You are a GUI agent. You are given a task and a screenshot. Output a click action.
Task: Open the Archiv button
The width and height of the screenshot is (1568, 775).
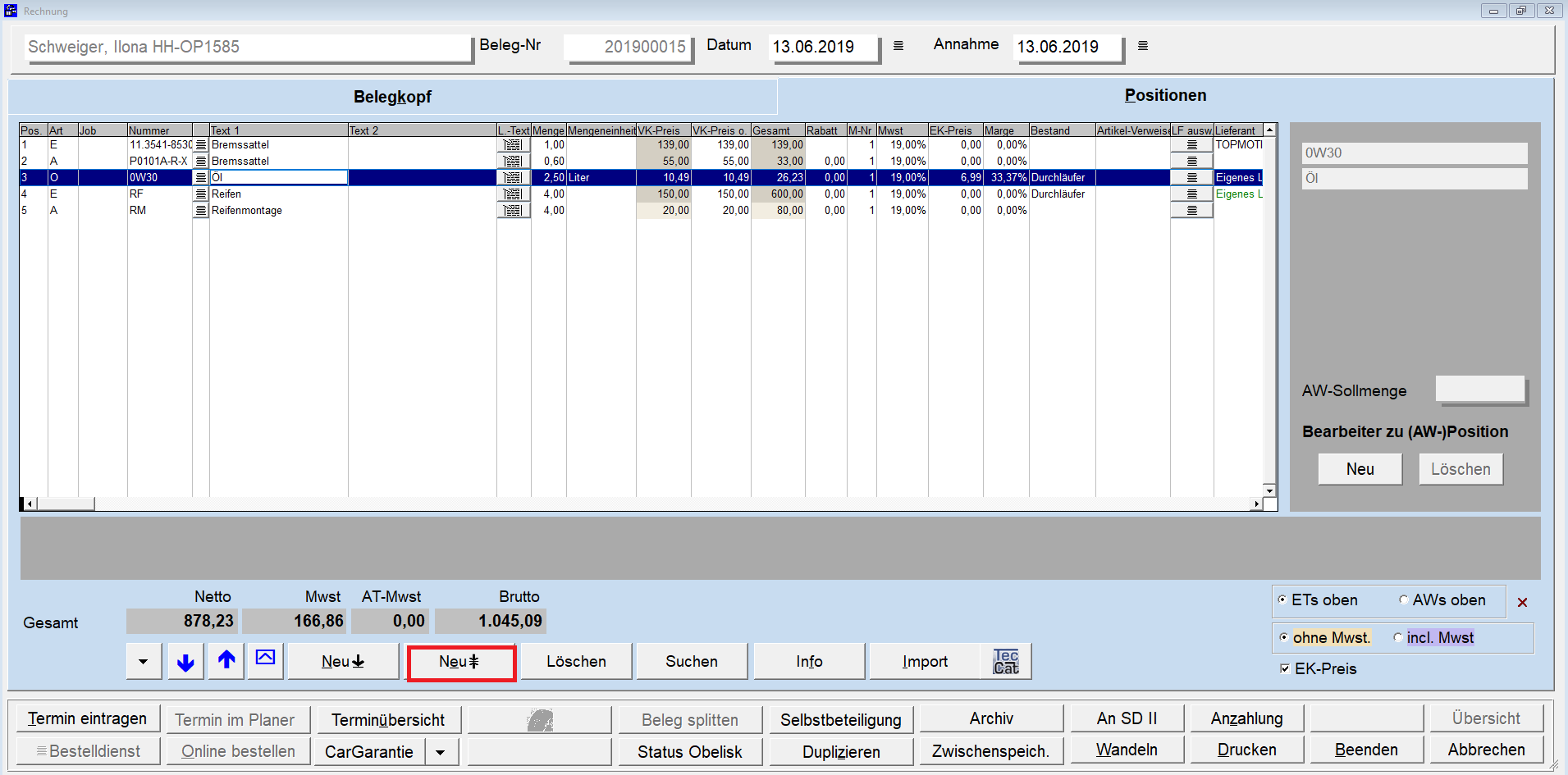tap(991, 718)
